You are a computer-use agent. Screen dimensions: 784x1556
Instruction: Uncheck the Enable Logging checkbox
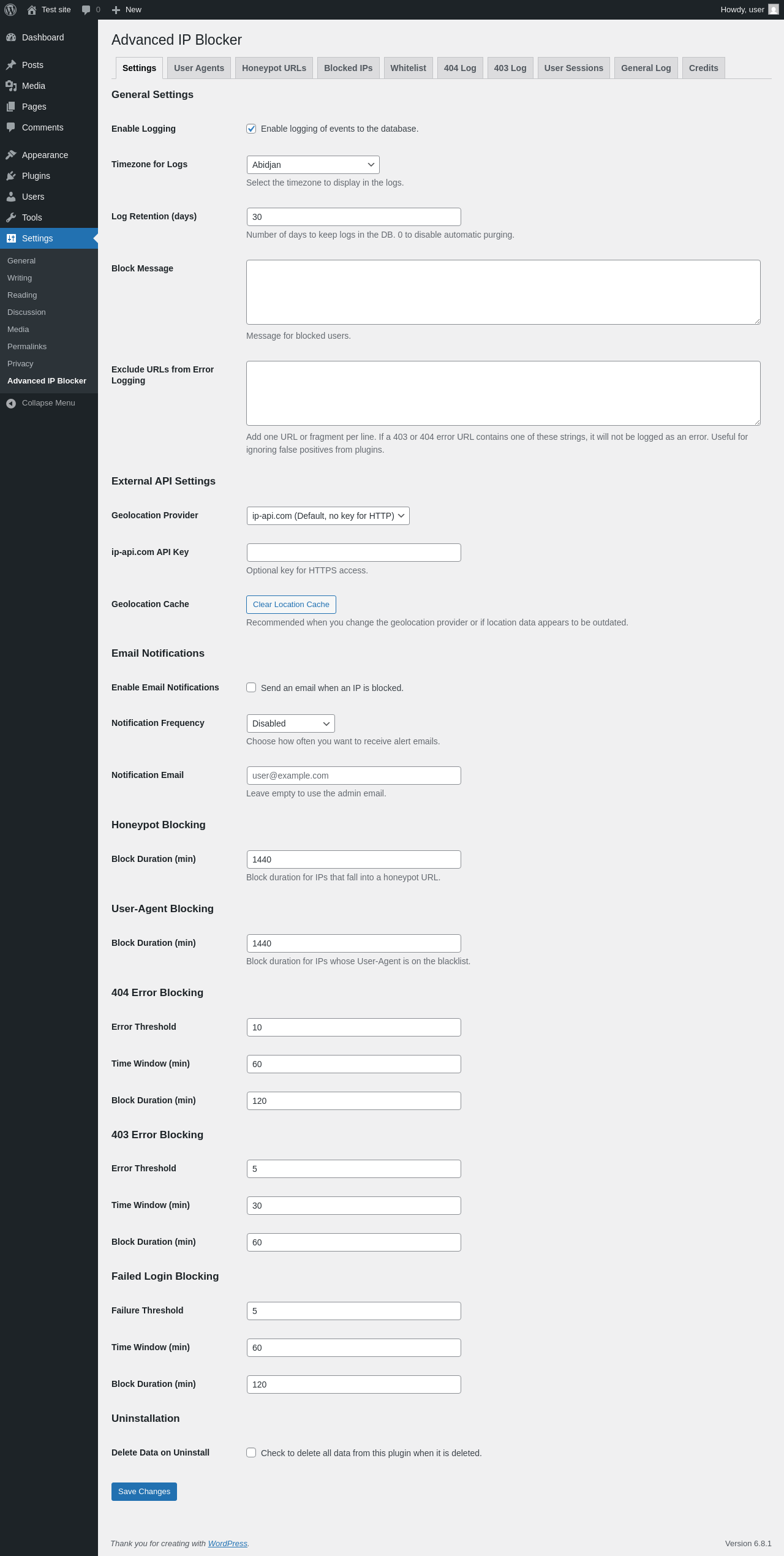tap(251, 129)
